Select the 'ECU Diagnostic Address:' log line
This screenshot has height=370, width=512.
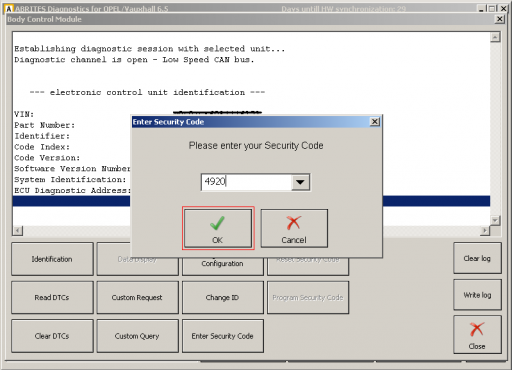pyautogui.click(x=72, y=191)
